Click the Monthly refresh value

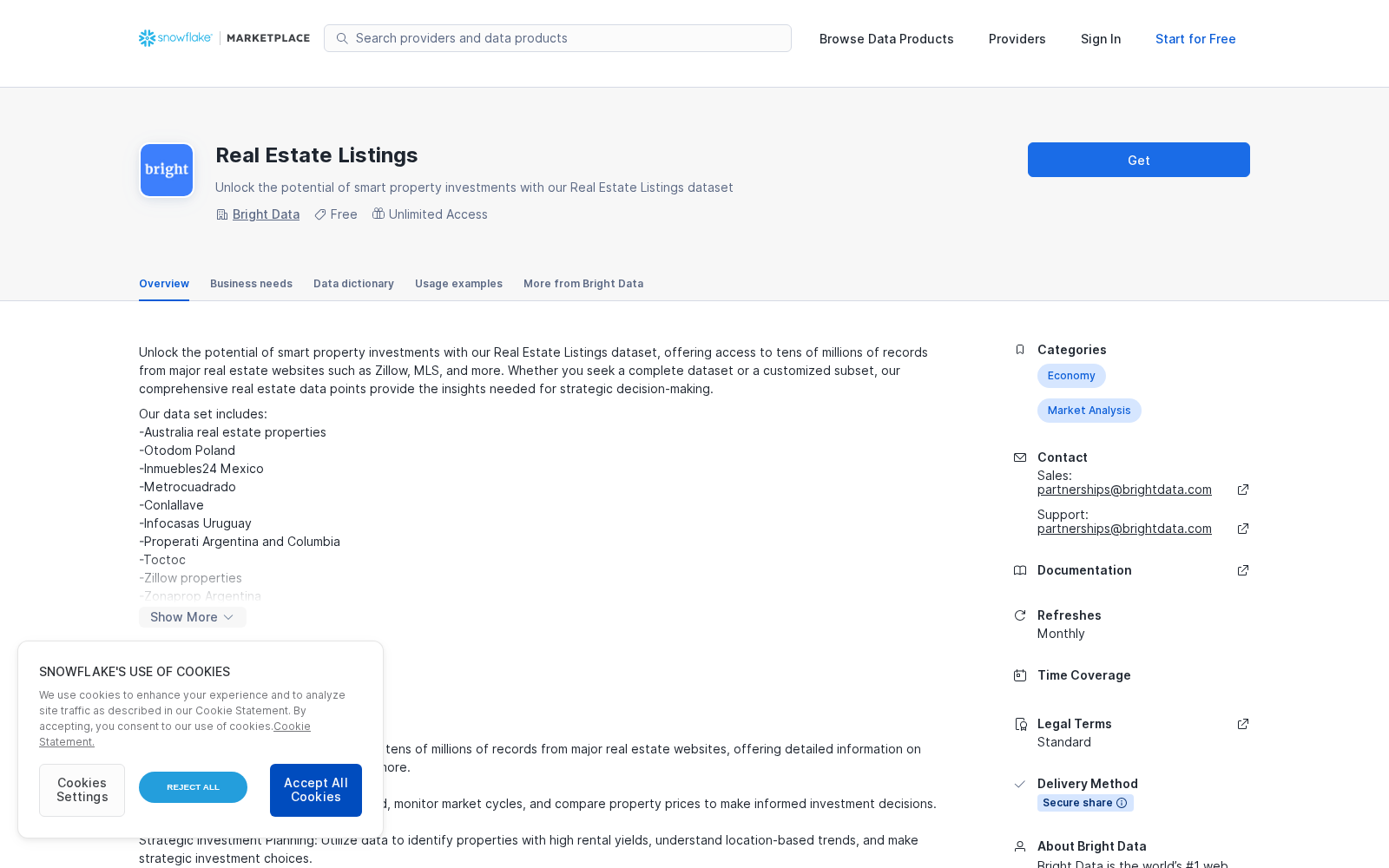click(1061, 634)
